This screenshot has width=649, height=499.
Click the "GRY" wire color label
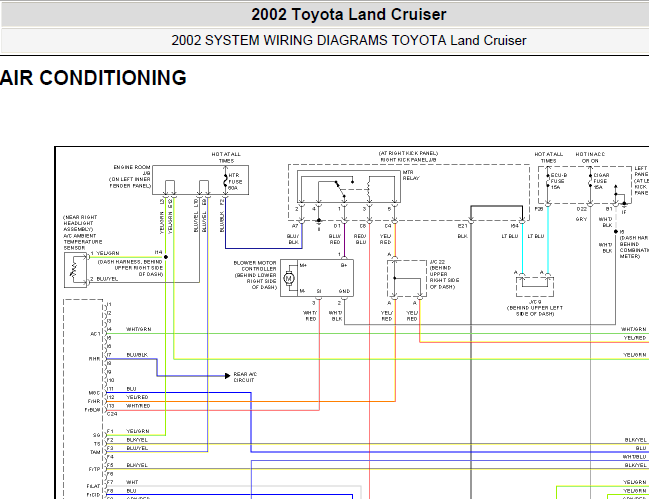581,219
